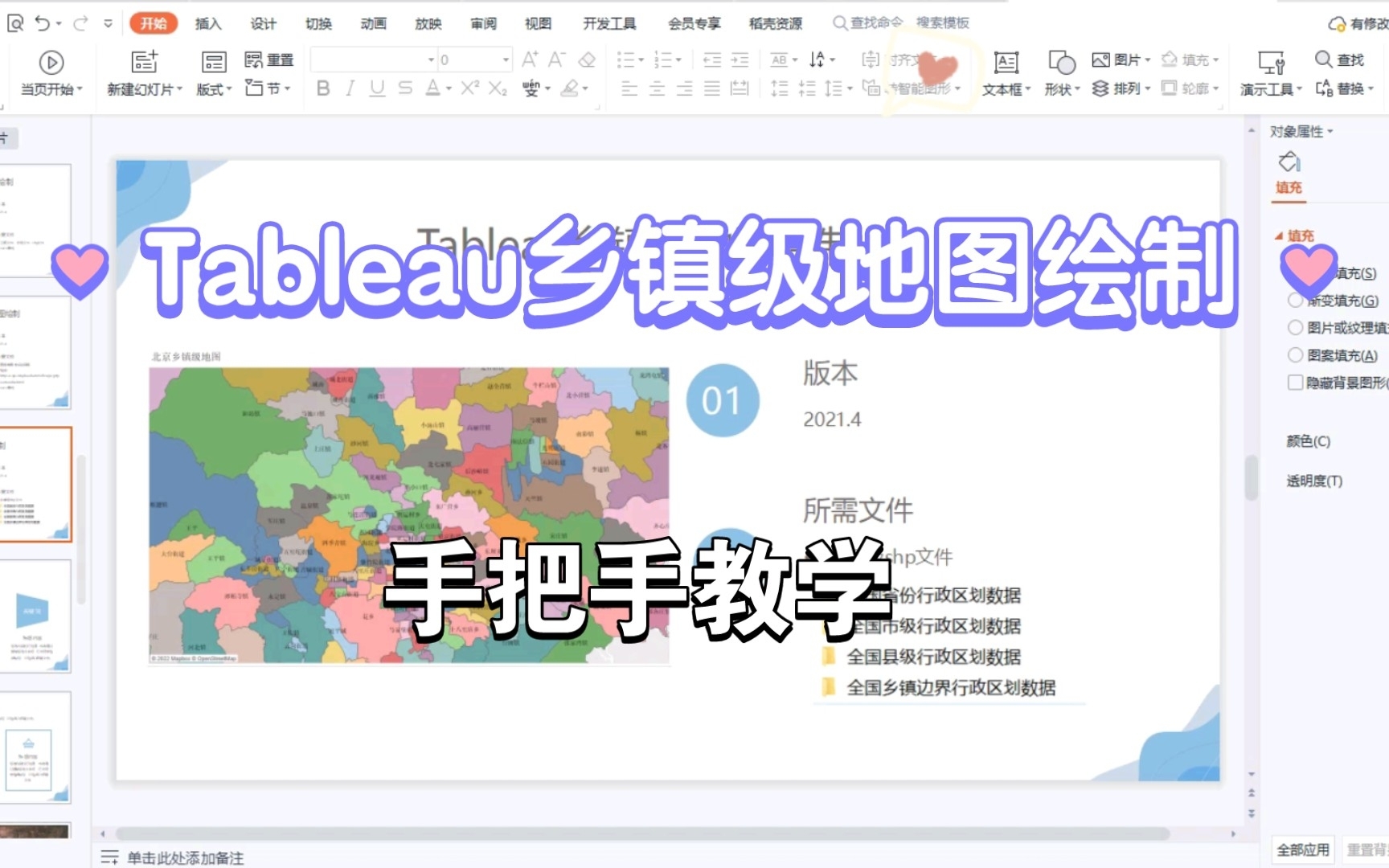Expand the picture (图片) dropdown
This screenshot has width=1389, height=868.
(x=1148, y=59)
